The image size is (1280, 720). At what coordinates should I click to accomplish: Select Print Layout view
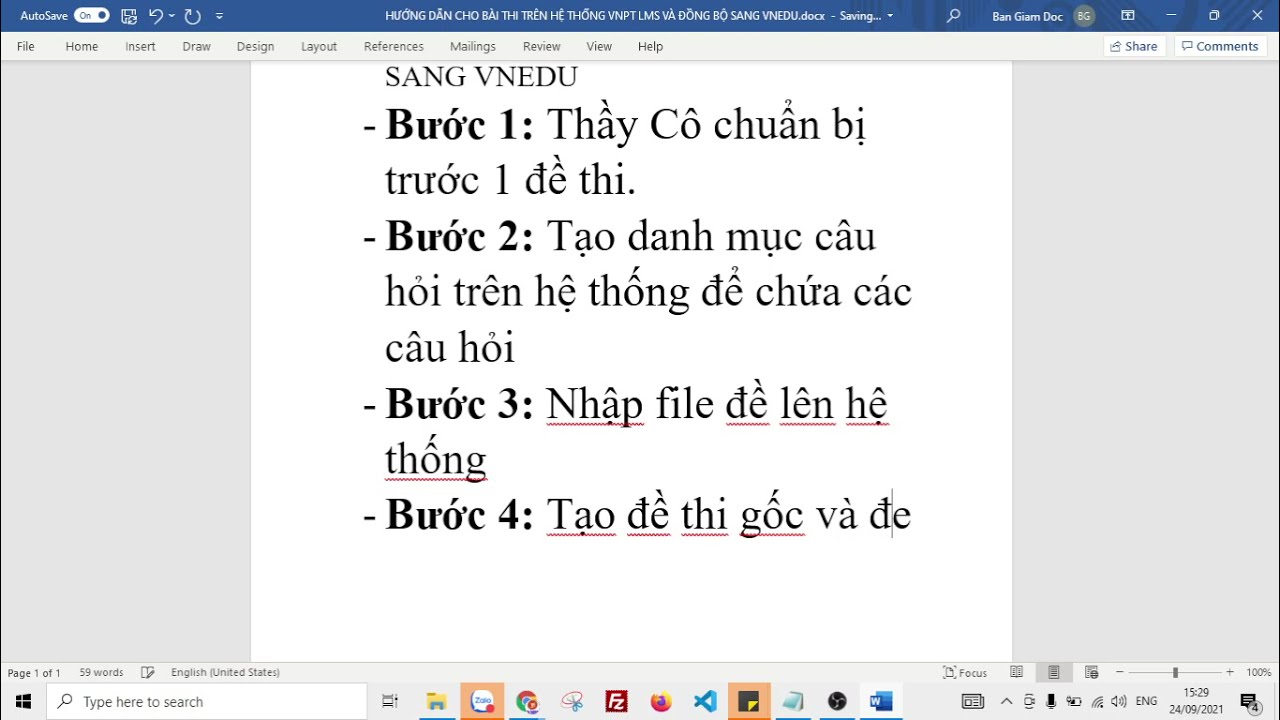[1054, 673]
